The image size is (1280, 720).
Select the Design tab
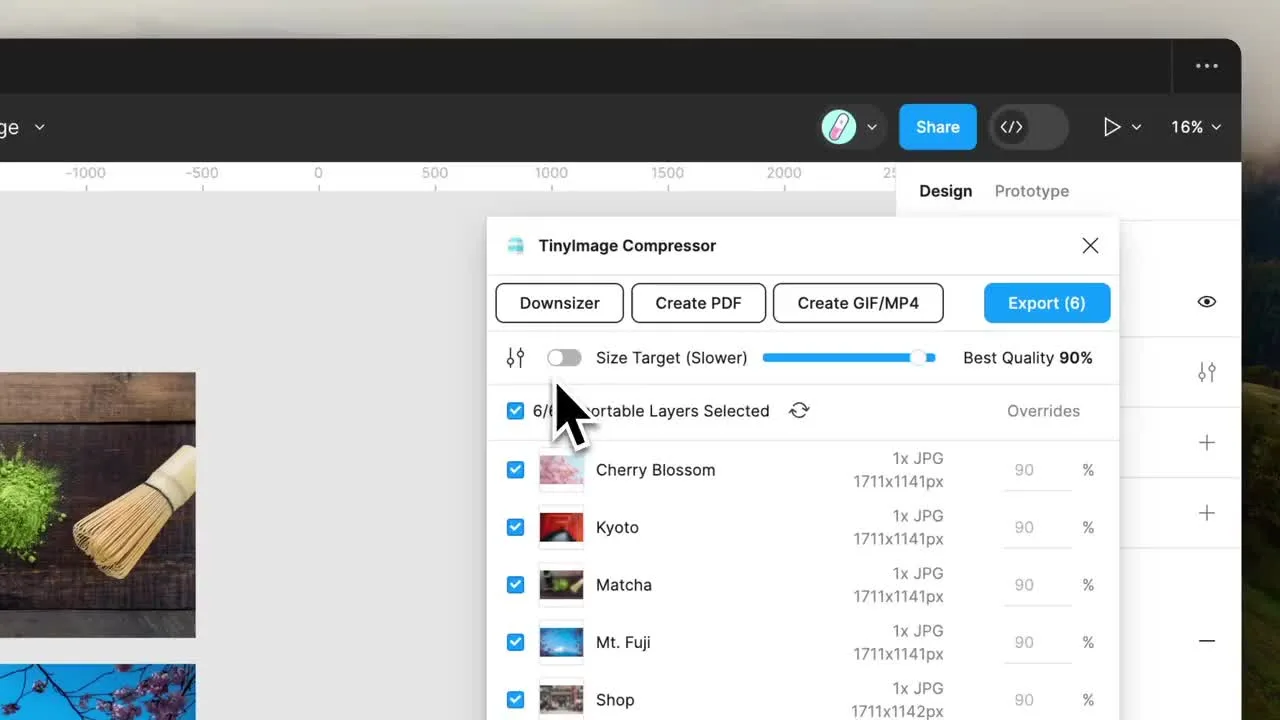pos(945,191)
